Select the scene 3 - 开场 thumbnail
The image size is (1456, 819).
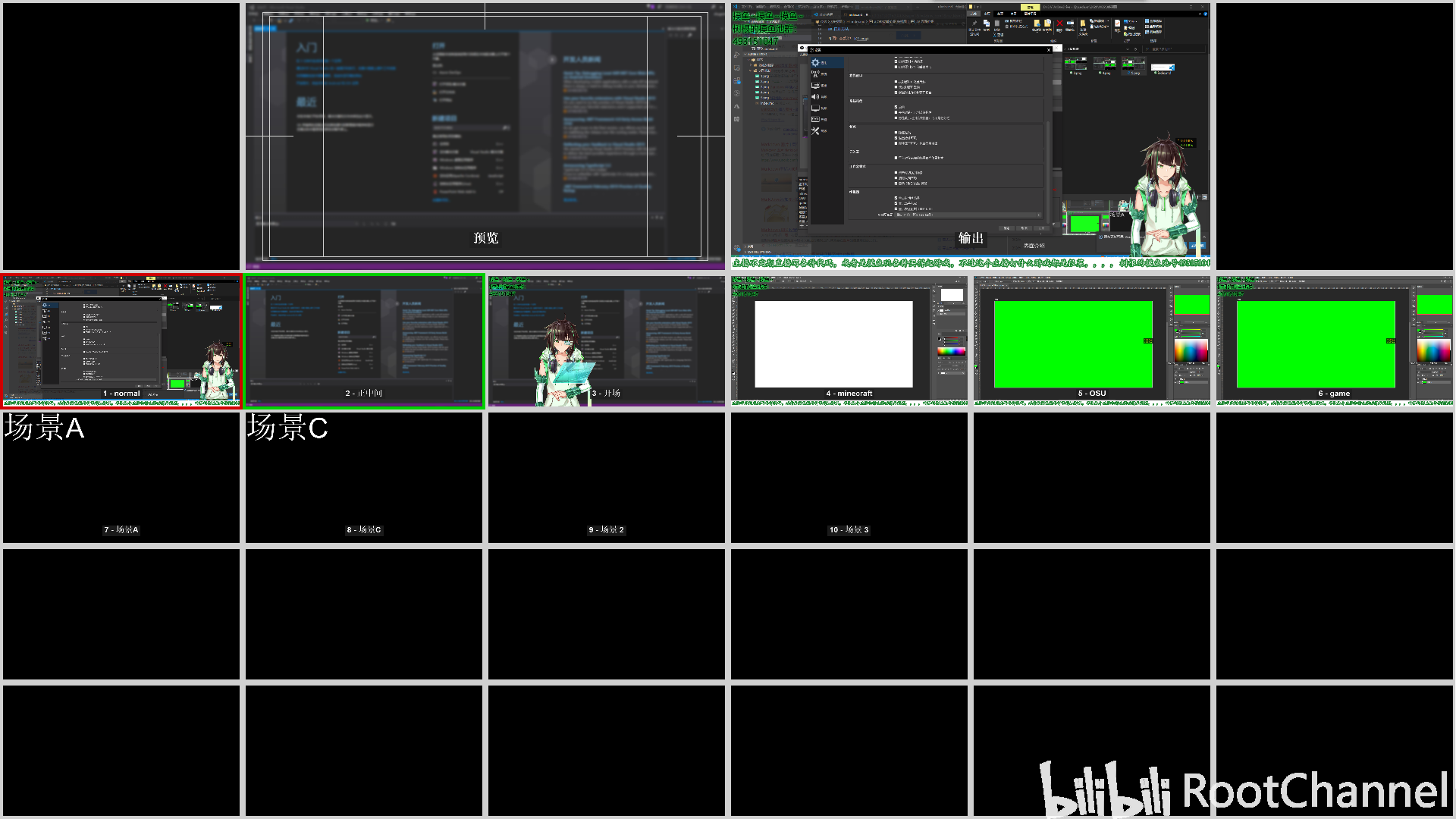[x=607, y=341]
